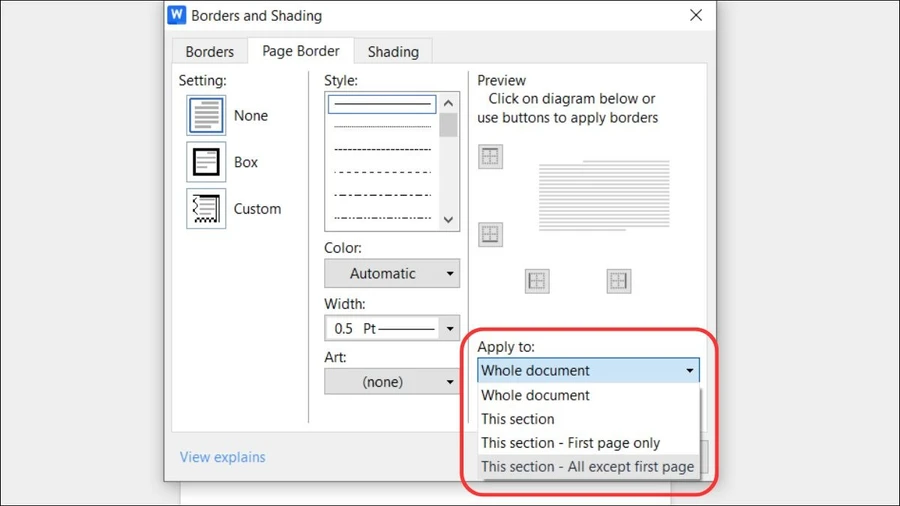Image resolution: width=900 pixels, height=506 pixels.
Task: Switch to the Borders tab
Action: (210, 52)
